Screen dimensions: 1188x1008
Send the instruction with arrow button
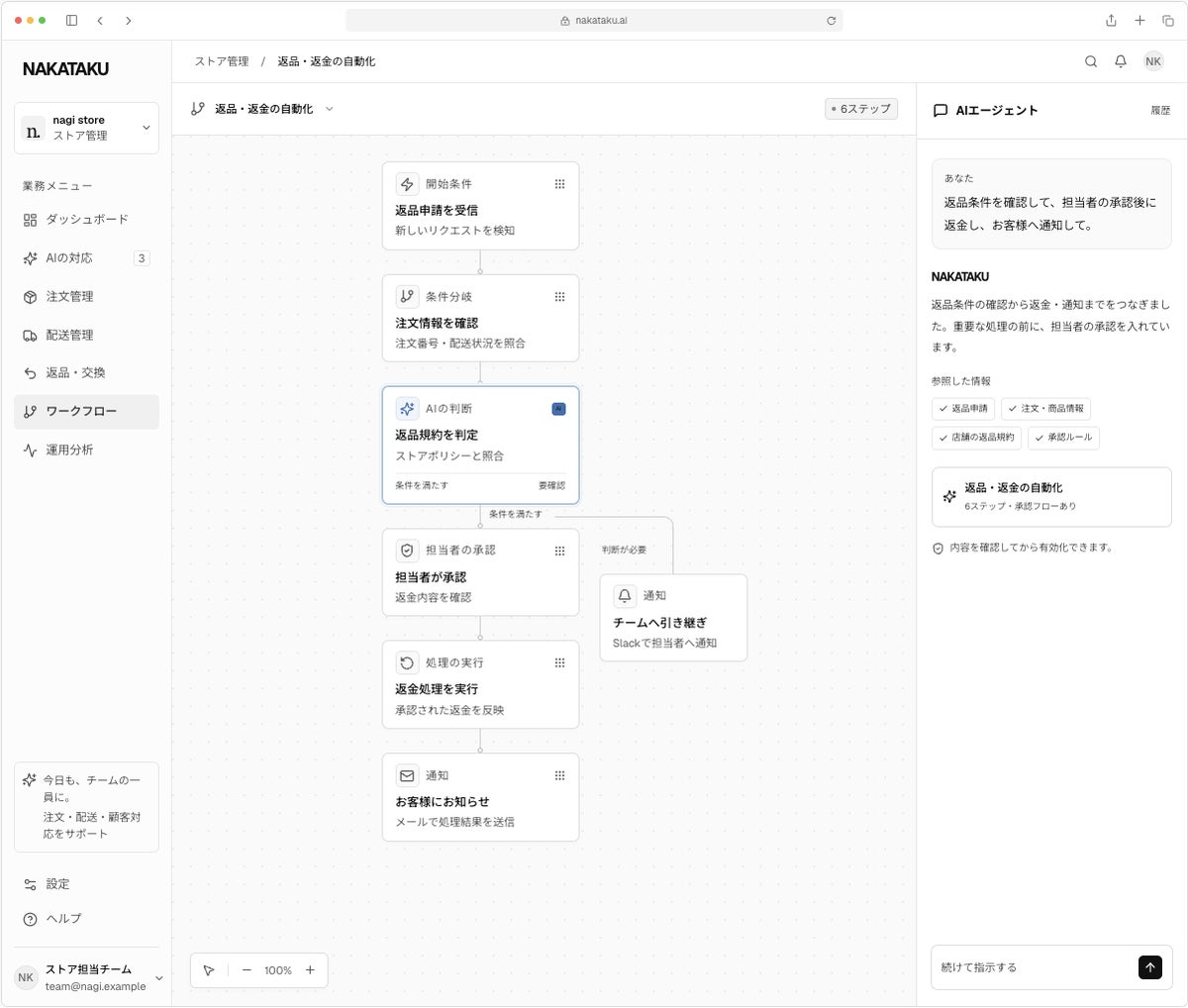(x=1149, y=967)
